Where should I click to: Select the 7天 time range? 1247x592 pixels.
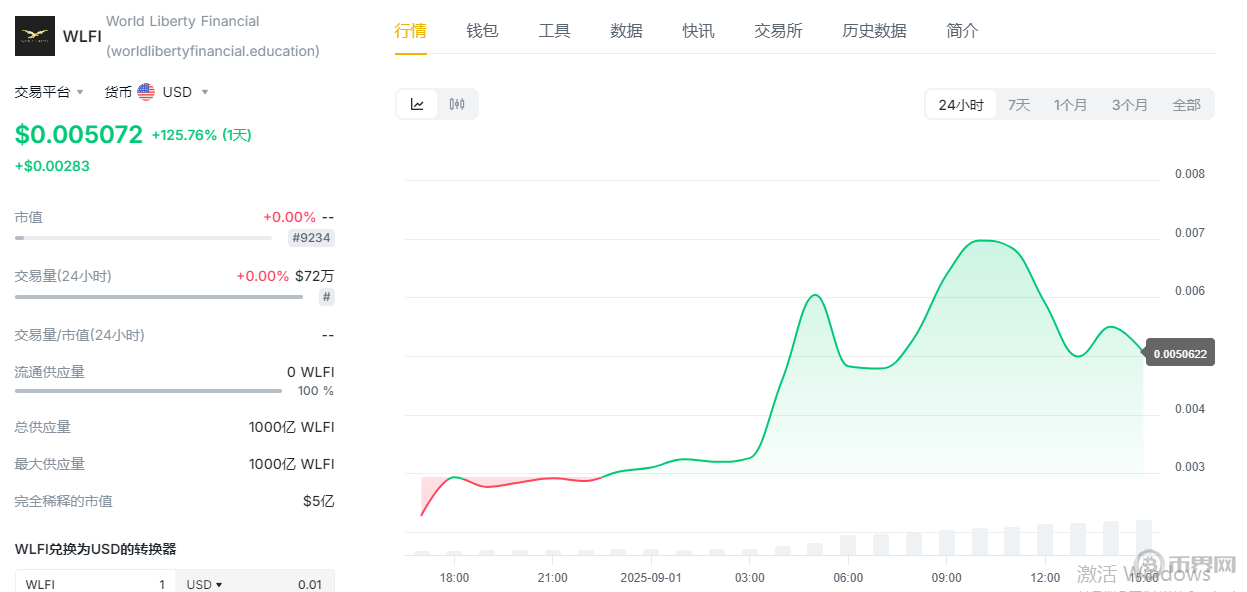1019,105
